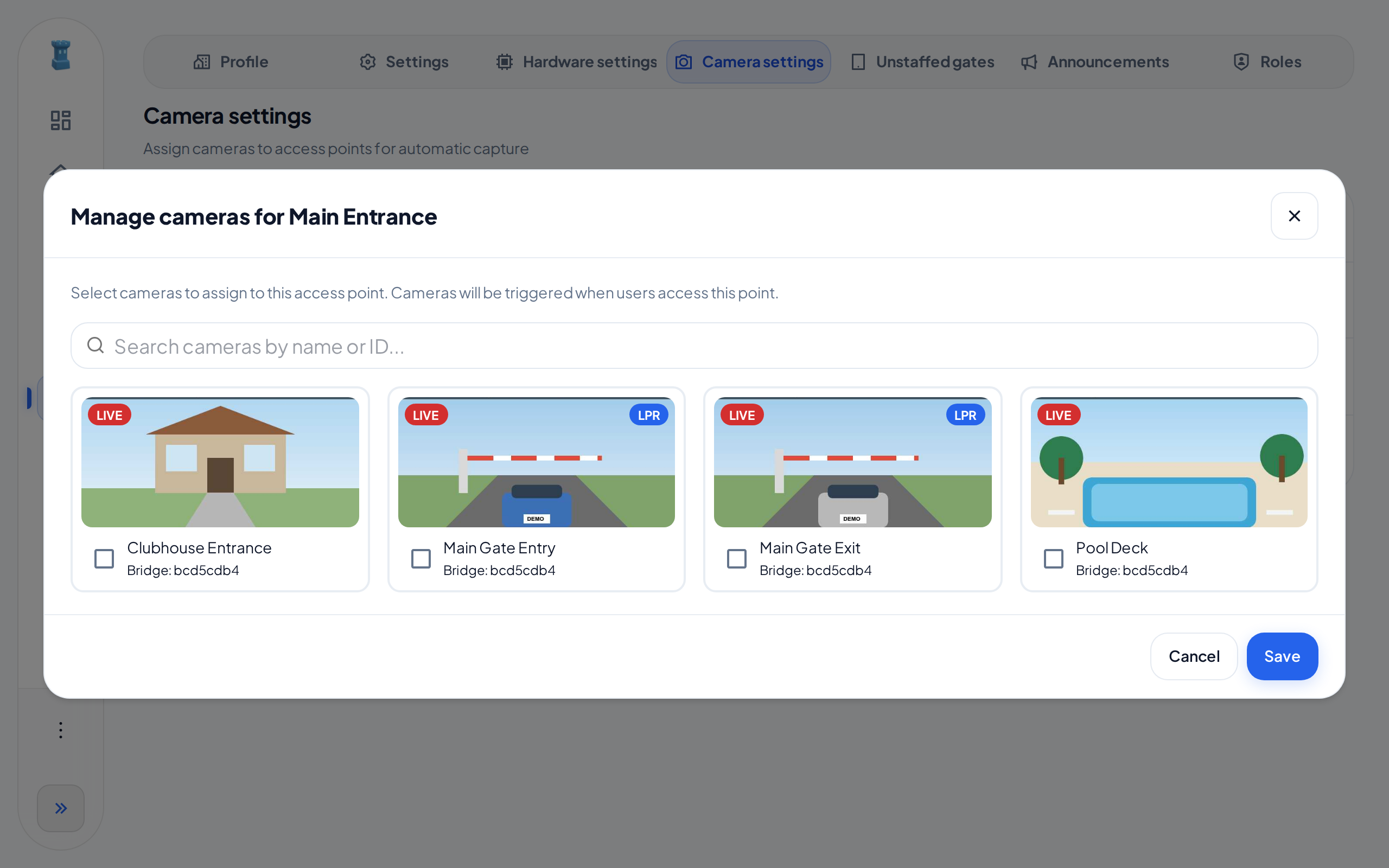Screen dimensions: 1389x868
Task: Save the camera assignments
Action: coord(1282,656)
